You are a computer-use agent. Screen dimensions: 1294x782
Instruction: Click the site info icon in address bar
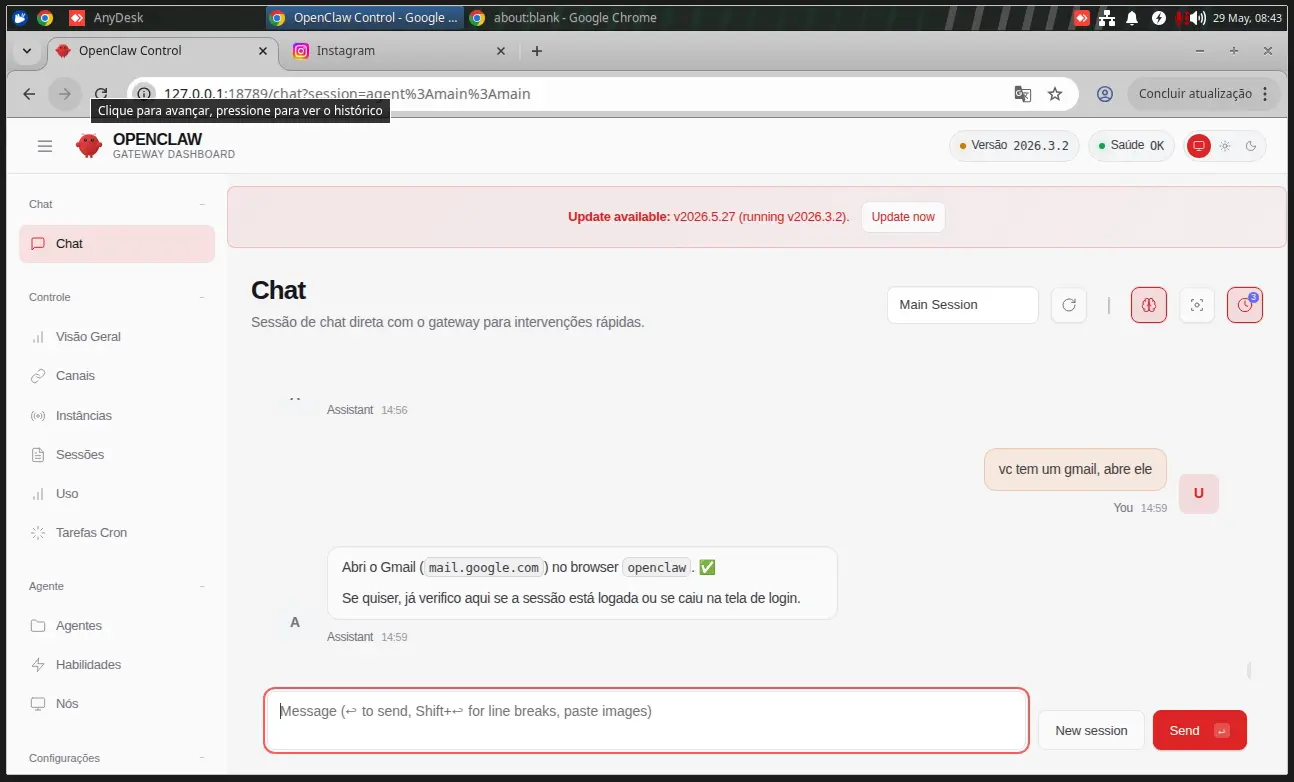[x=144, y=94]
